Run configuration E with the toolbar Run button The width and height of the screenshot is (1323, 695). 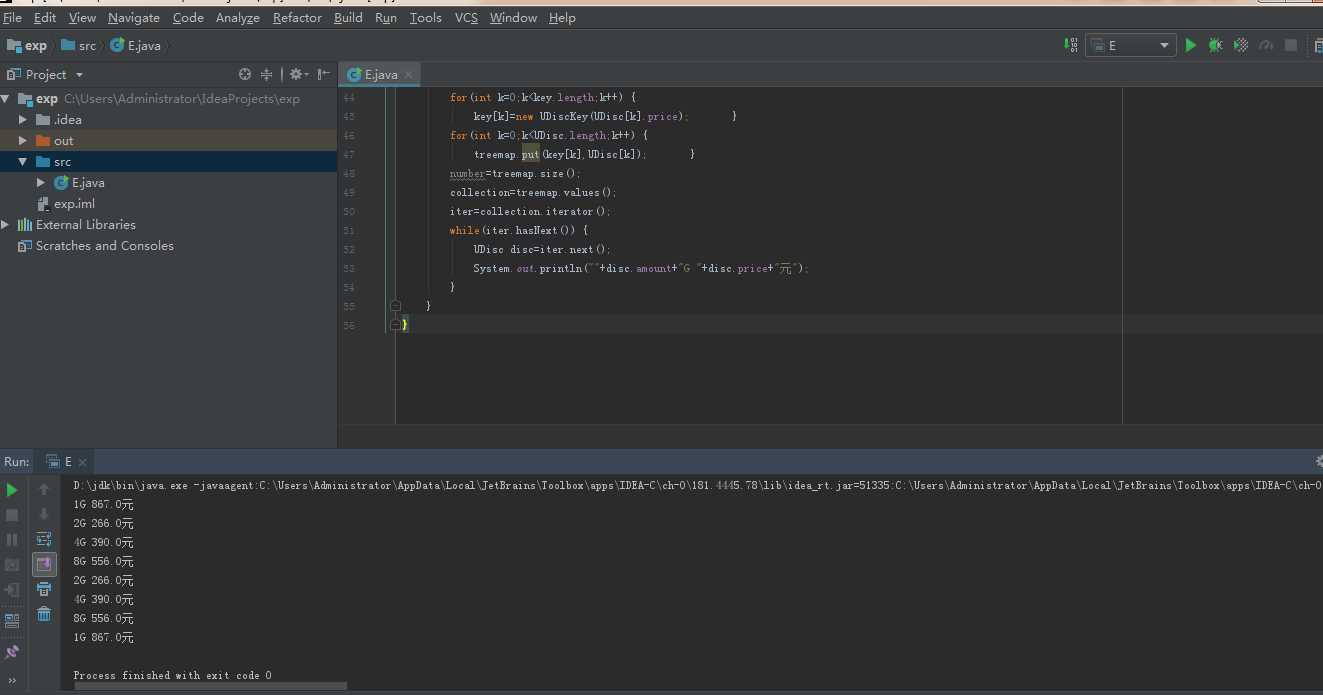[1190, 45]
